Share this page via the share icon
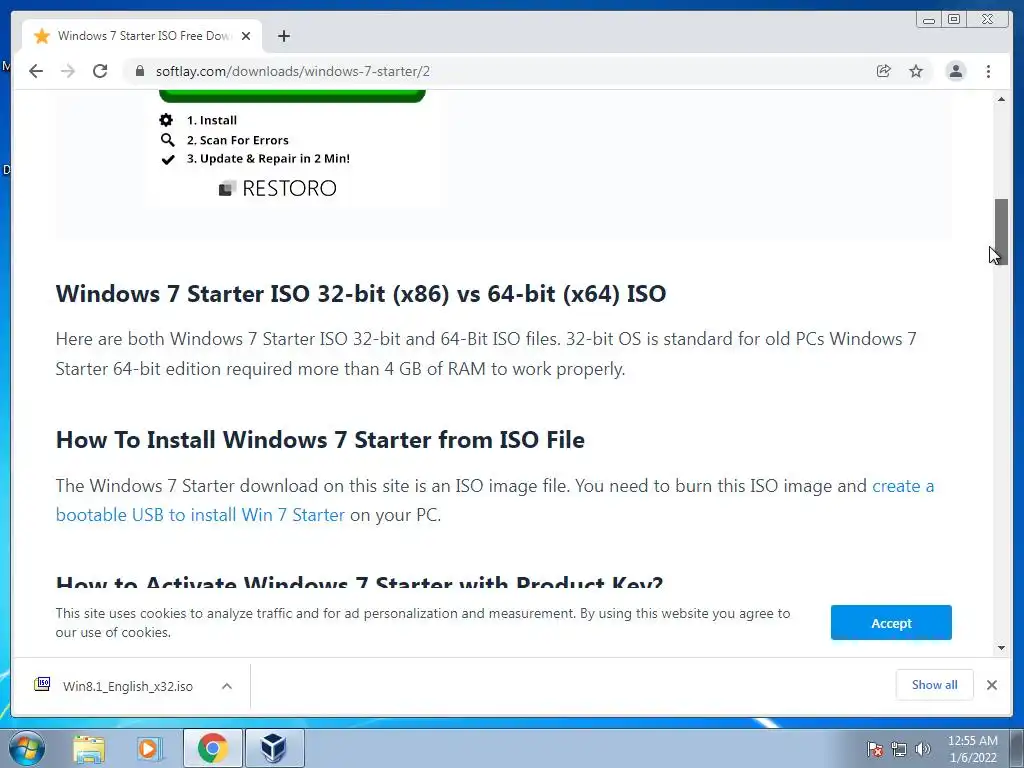 (883, 71)
